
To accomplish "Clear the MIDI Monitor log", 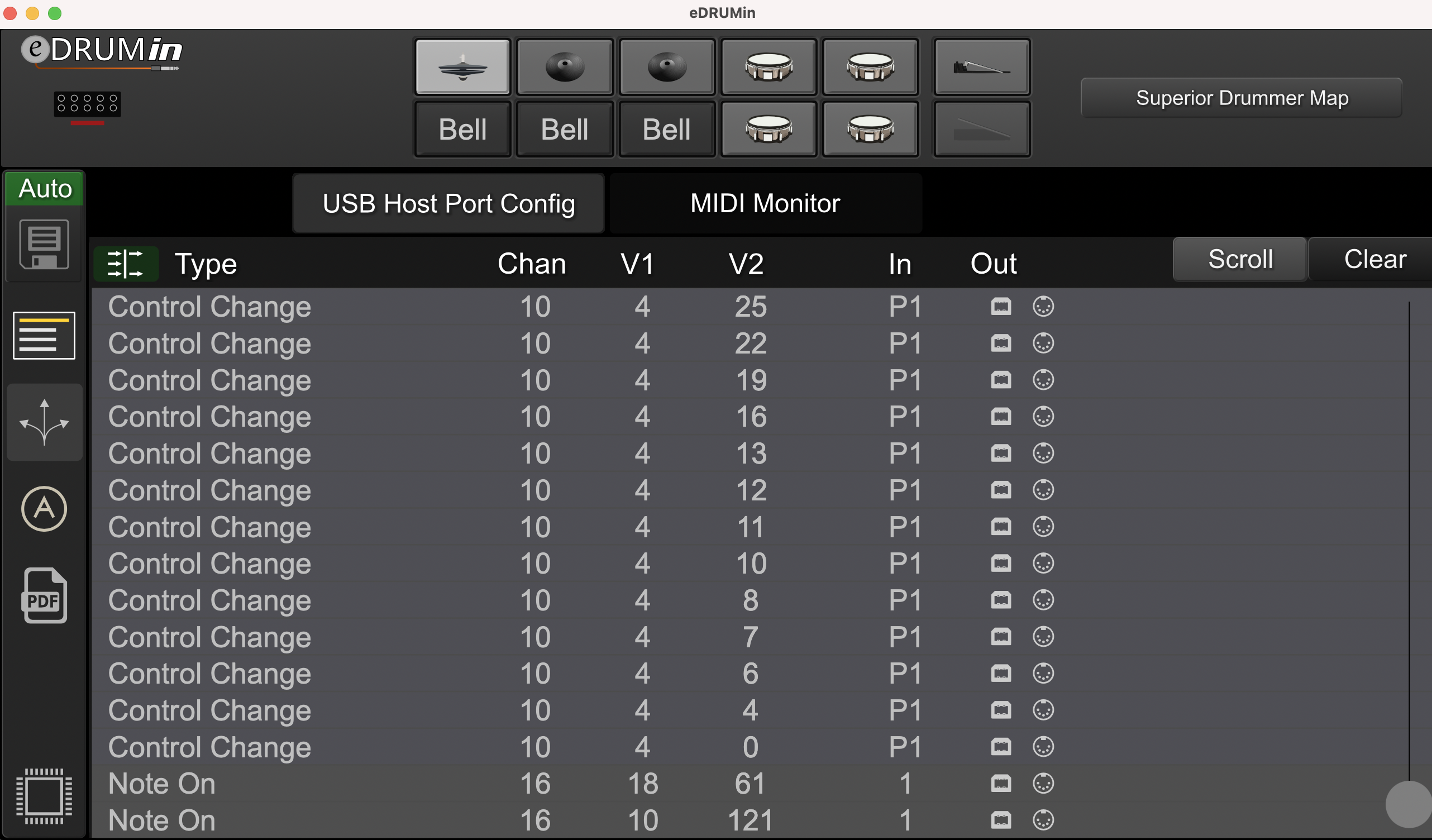I will tap(1374, 259).
